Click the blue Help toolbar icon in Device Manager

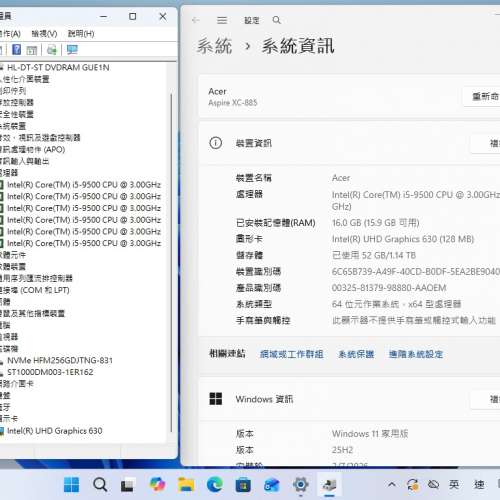16,50
